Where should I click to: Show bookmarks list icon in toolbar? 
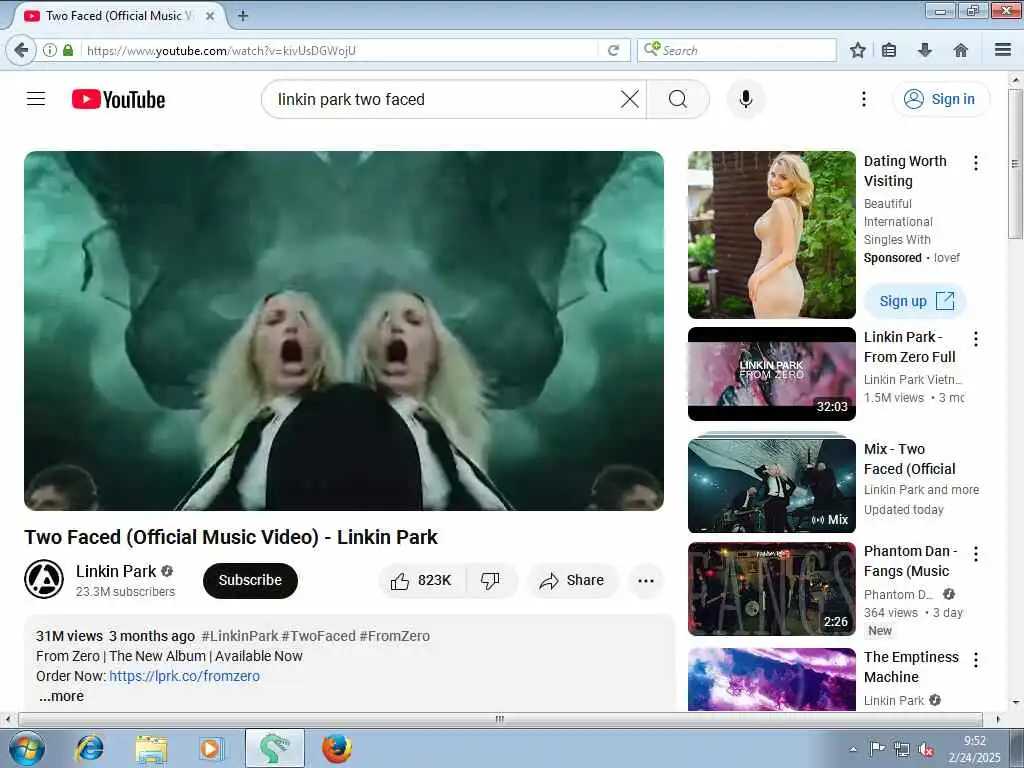click(889, 50)
